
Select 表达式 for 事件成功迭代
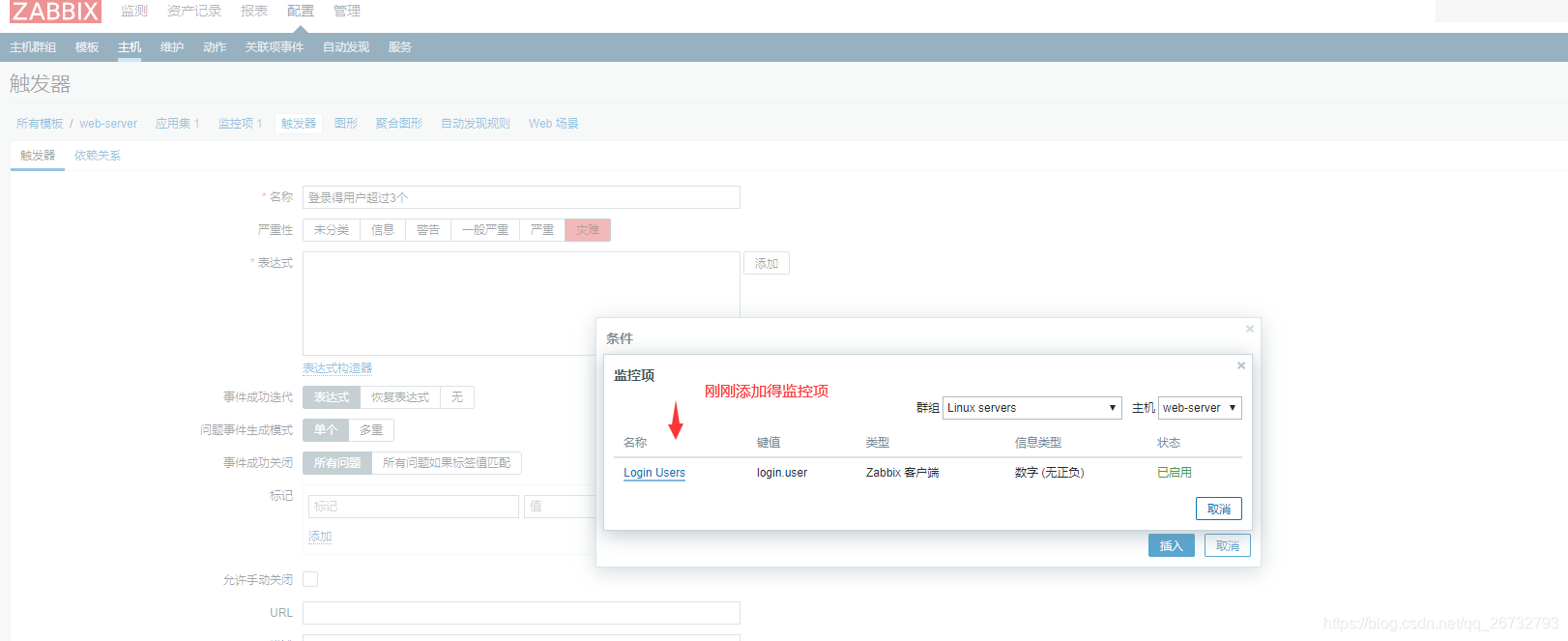pyautogui.click(x=332, y=397)
